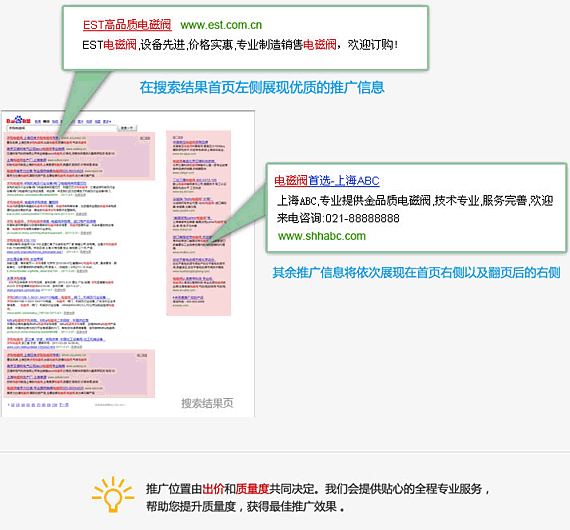The height and width of the screenshot is (530, 570).
Task: Click the 下一页 pagination link in the thumbnail
Action: (x=64, y=405)
